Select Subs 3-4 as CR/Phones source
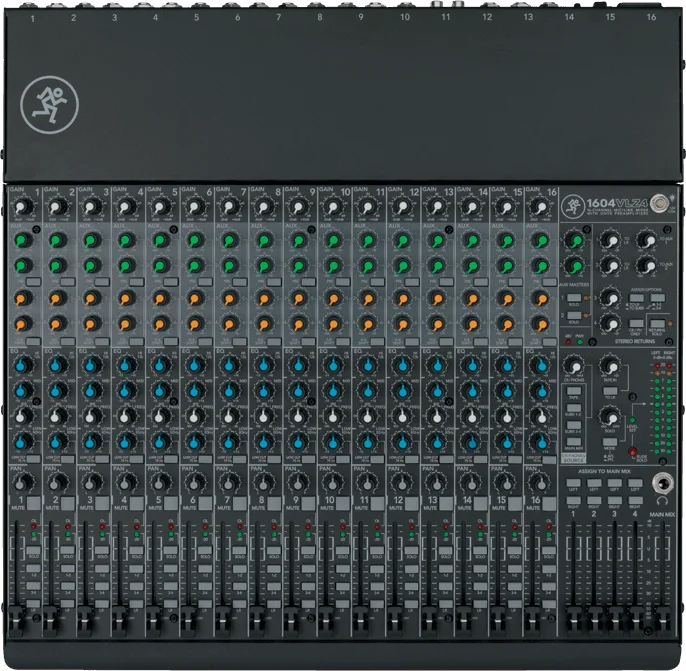 574,425
